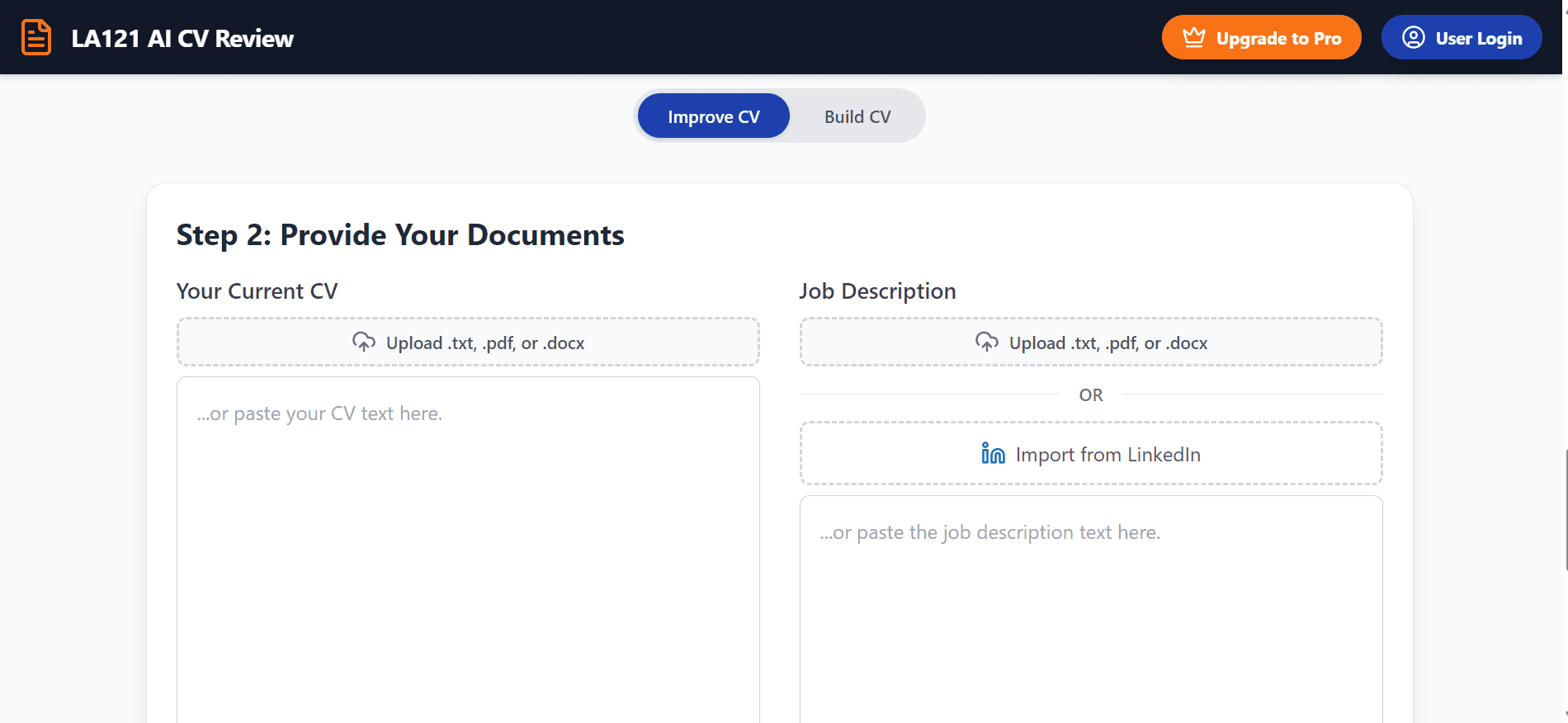Click the Upload text in Job Description box
This screenshot has height=723, width=1568.
click(1108, 343)
